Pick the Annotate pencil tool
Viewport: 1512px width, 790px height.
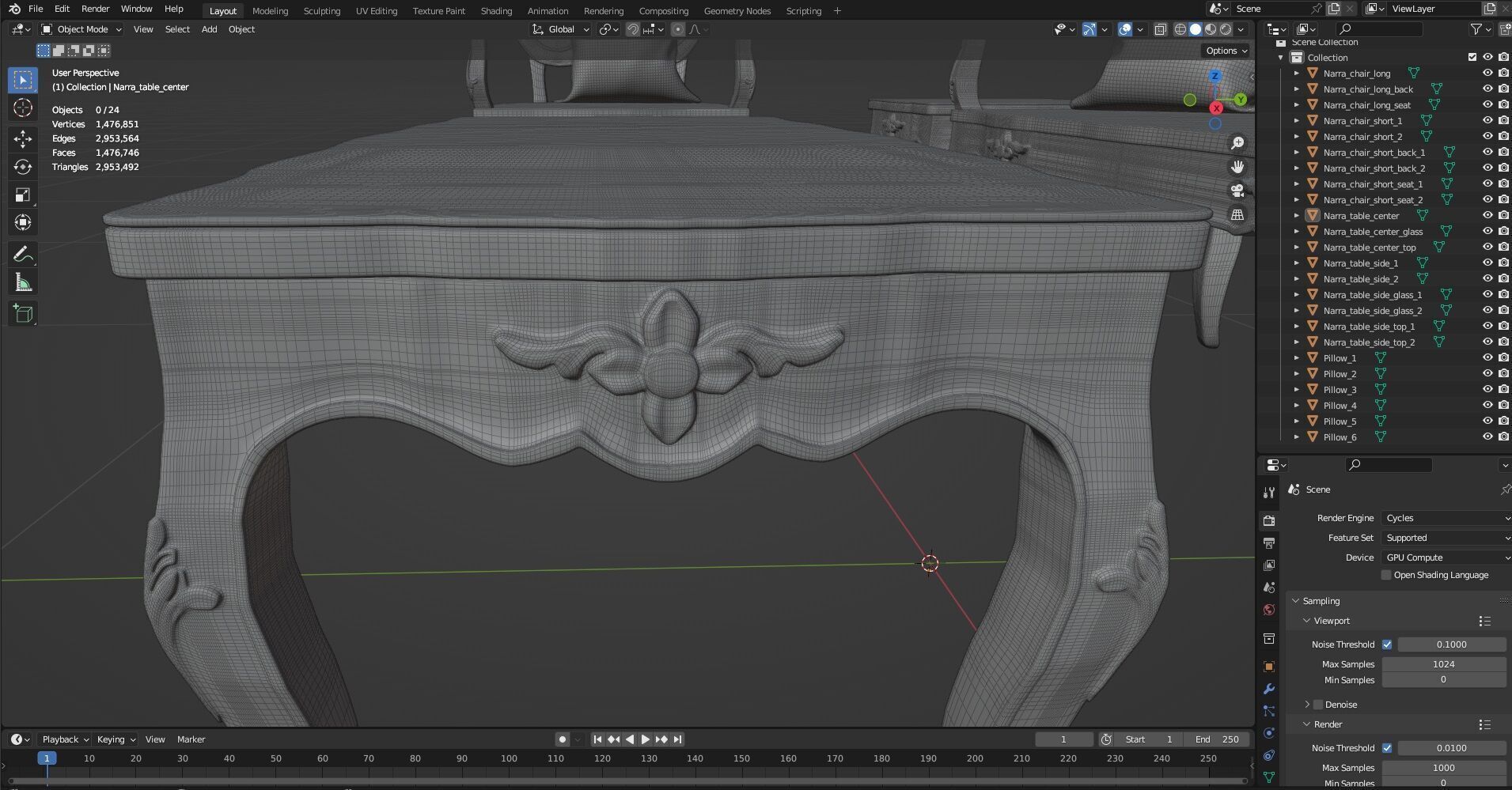(23, 254)
